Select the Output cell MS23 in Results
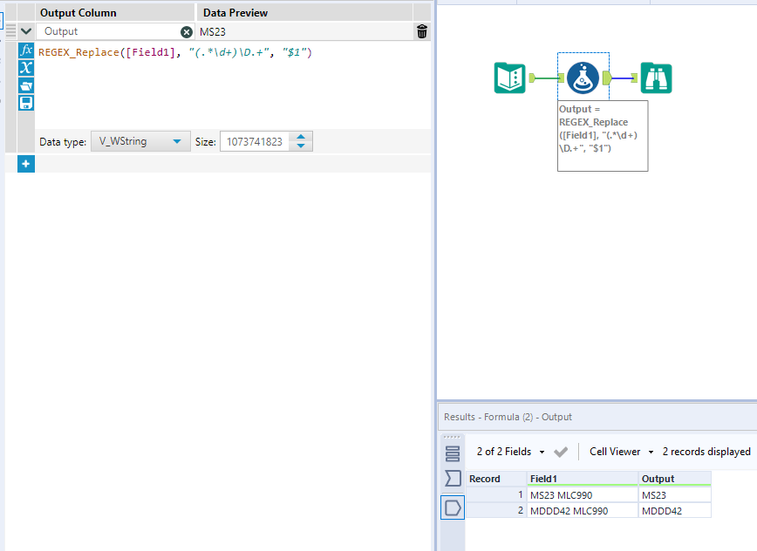 pos(675,495)
